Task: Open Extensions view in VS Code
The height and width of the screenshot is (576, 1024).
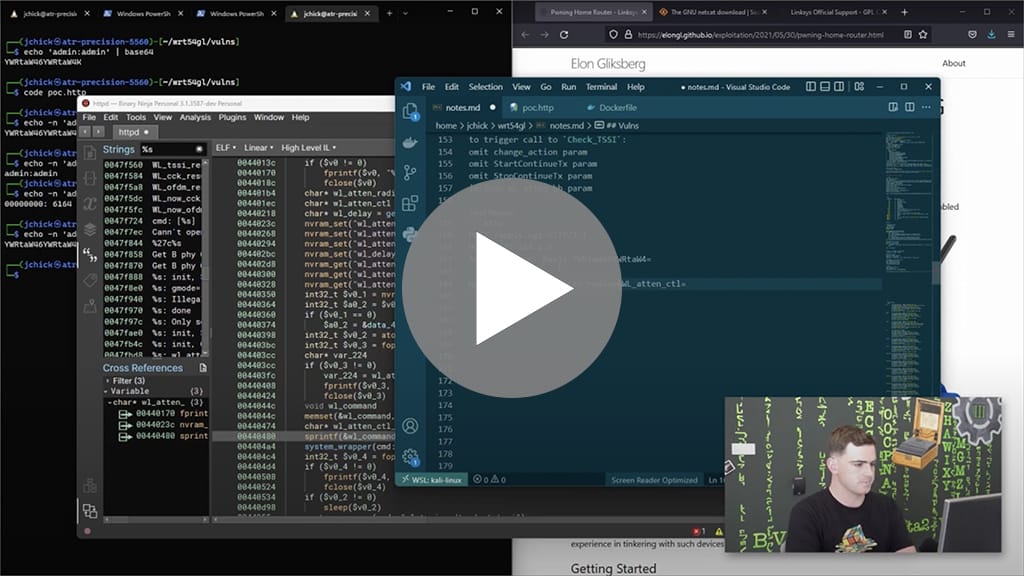Action: 410,203
